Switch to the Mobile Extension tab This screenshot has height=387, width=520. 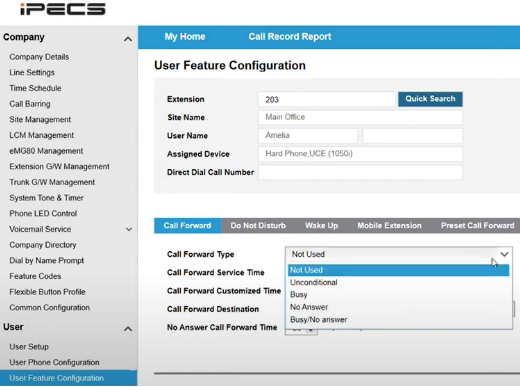[x=389, y=226]
